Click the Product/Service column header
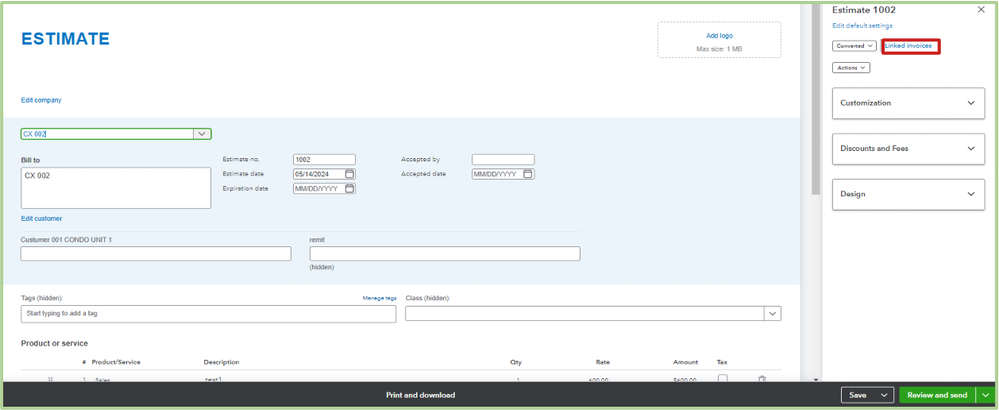The width and height of the screenshot is (999, 410). coord(116,362)
